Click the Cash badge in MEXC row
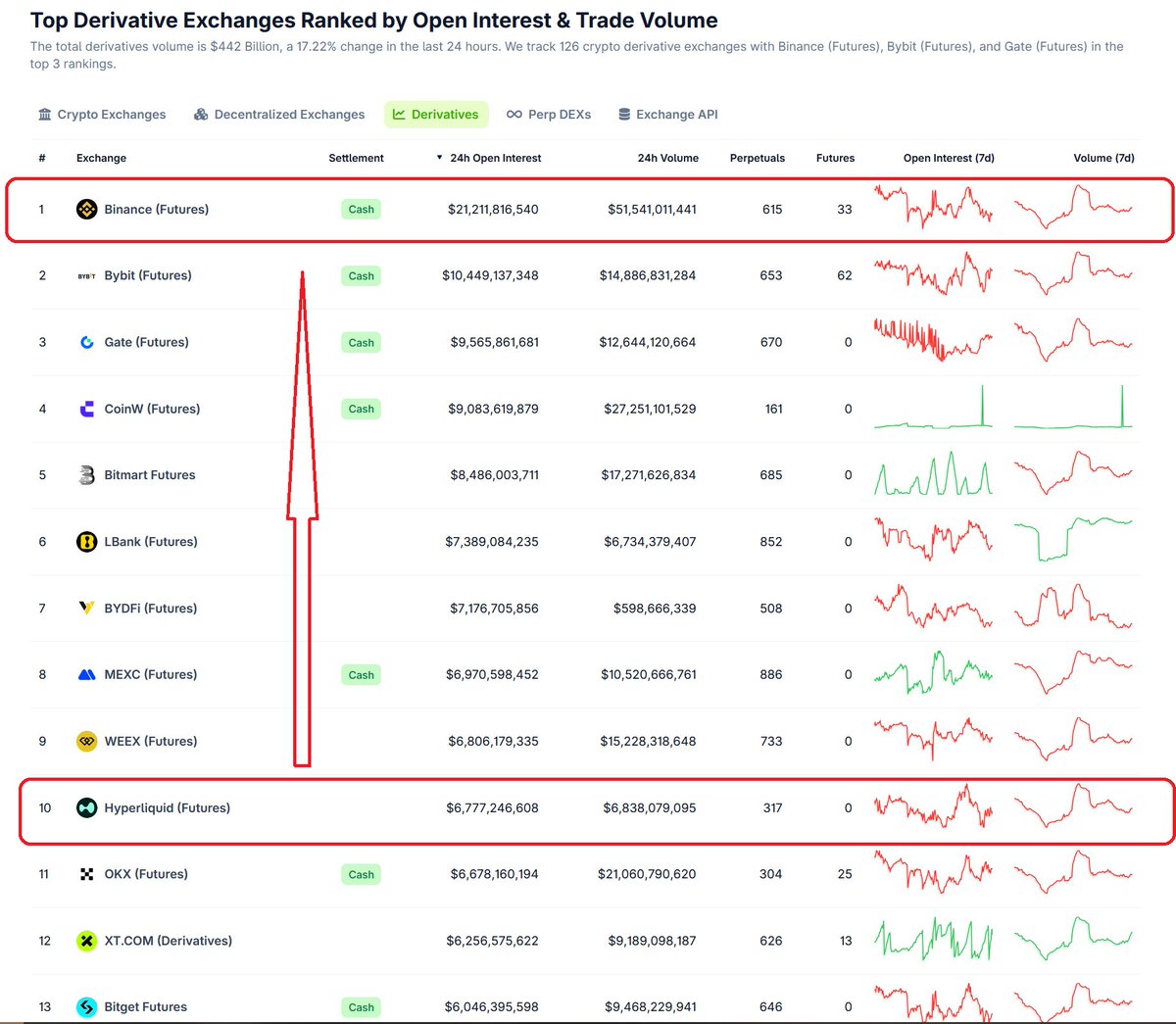Screen dimensions: 1176x1024 361,675
